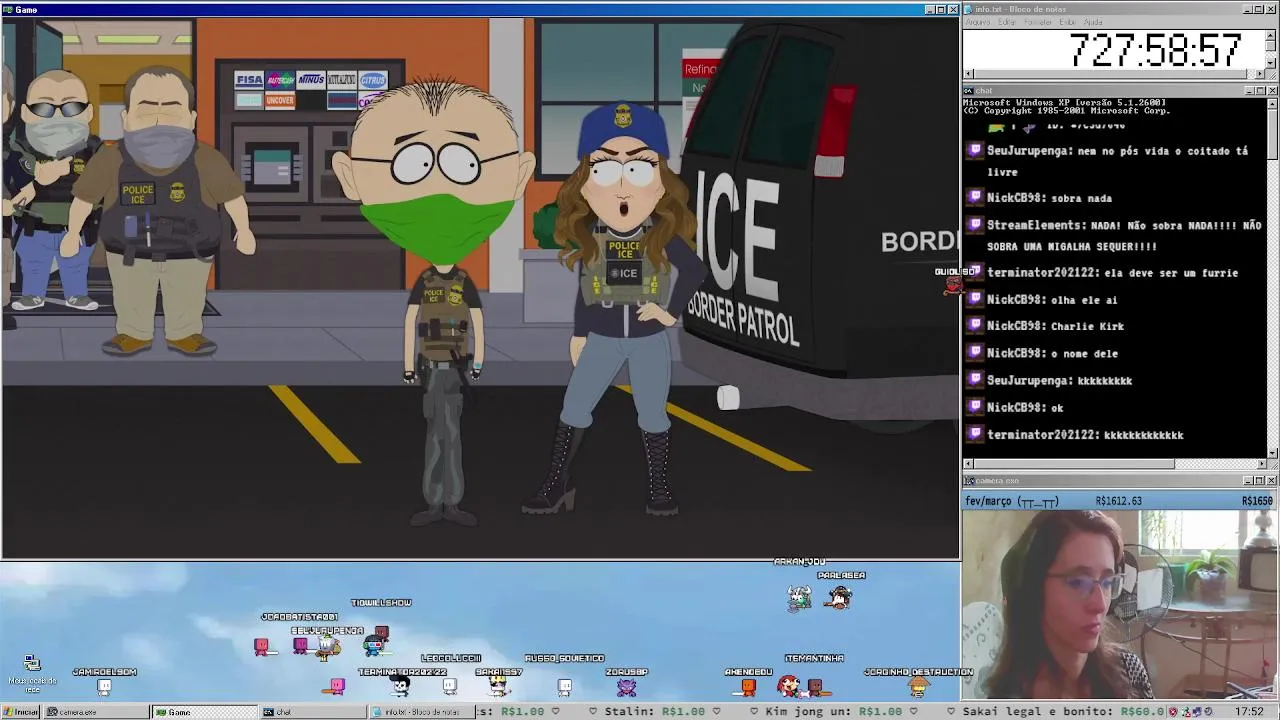Click the SAKAII557 avatar
This screenshot has width=1280, height=720.
[498, 686]
